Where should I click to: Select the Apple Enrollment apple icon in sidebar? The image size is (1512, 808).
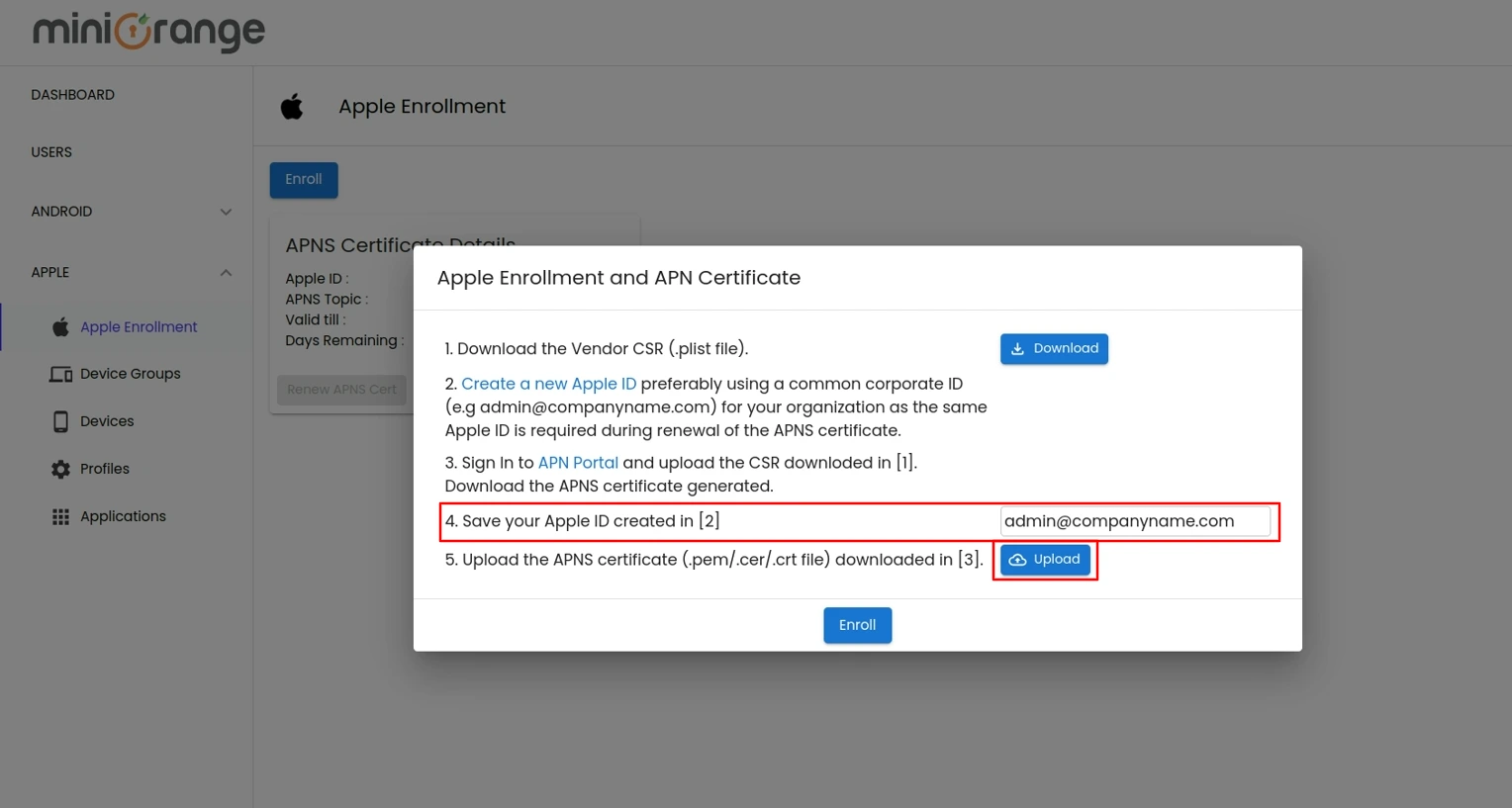click(61, 326)
